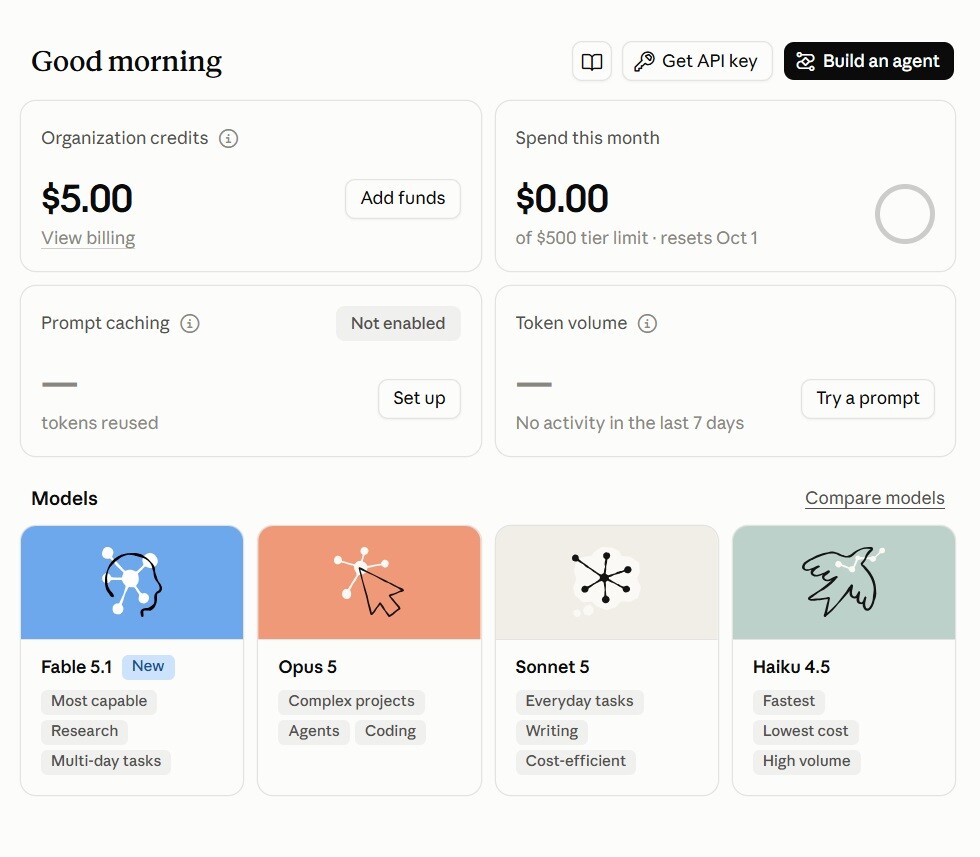Click the Lowest cost tag
Viewport: 980px width, 857px height.
click(806, 731)
